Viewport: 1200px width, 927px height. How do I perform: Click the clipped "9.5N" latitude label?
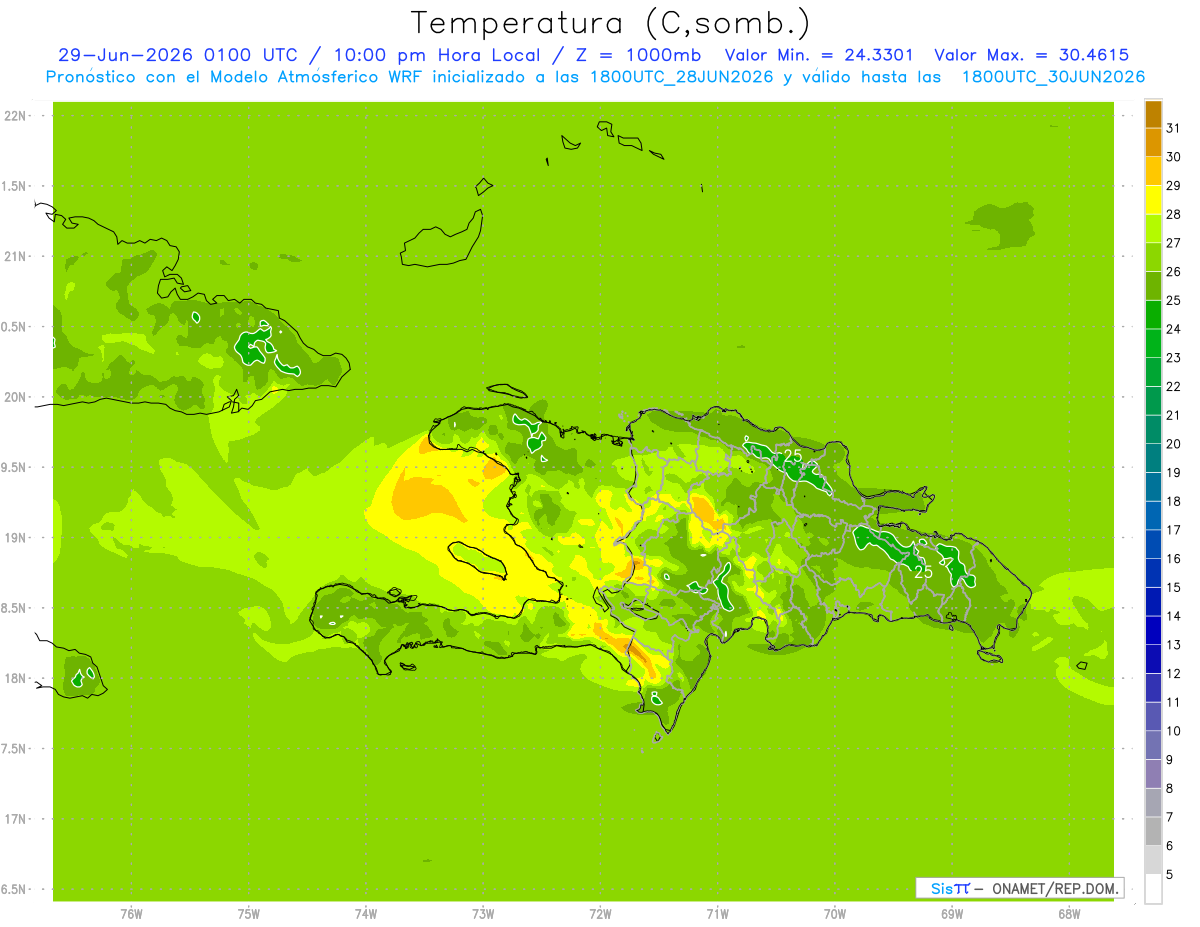14,468
